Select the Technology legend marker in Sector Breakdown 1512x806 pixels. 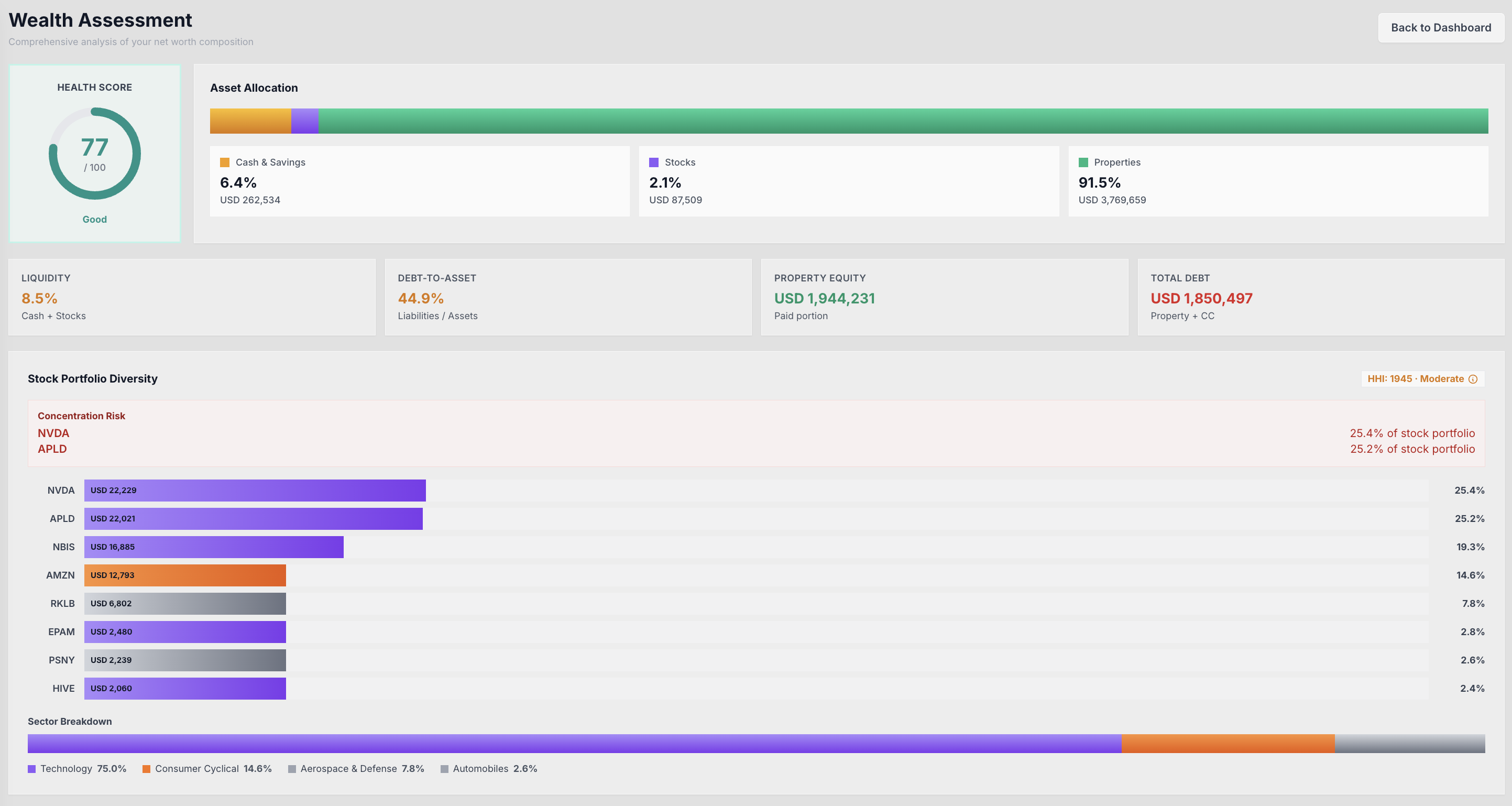pos(31,768)
